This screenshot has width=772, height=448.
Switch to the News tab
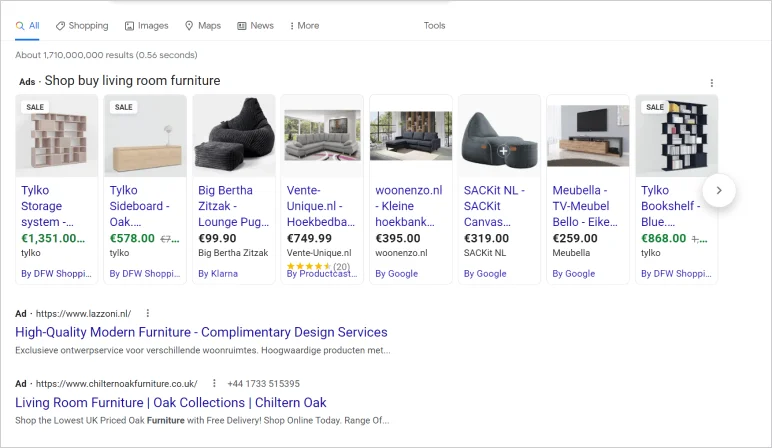[x=255, y=26]
